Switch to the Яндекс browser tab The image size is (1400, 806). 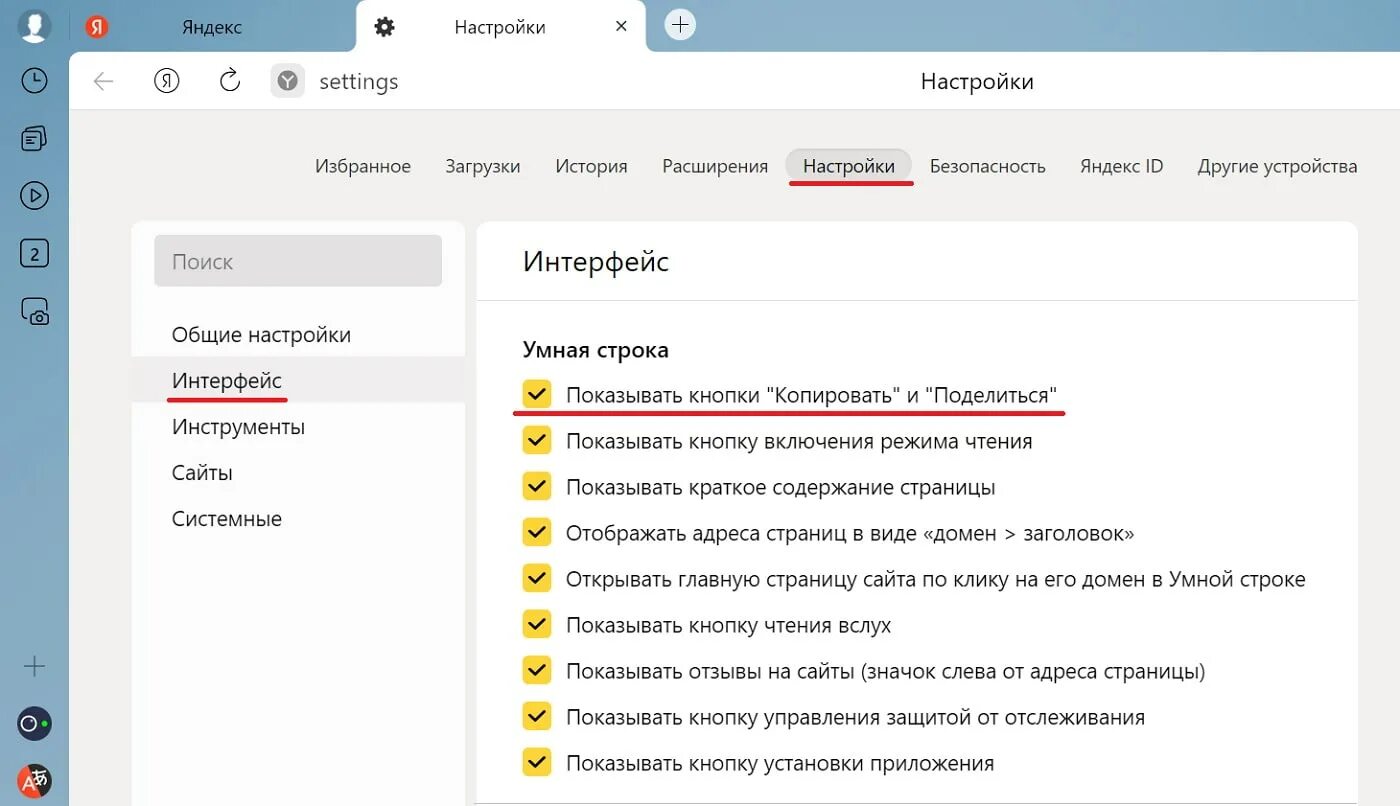click(x=212, y=27)
